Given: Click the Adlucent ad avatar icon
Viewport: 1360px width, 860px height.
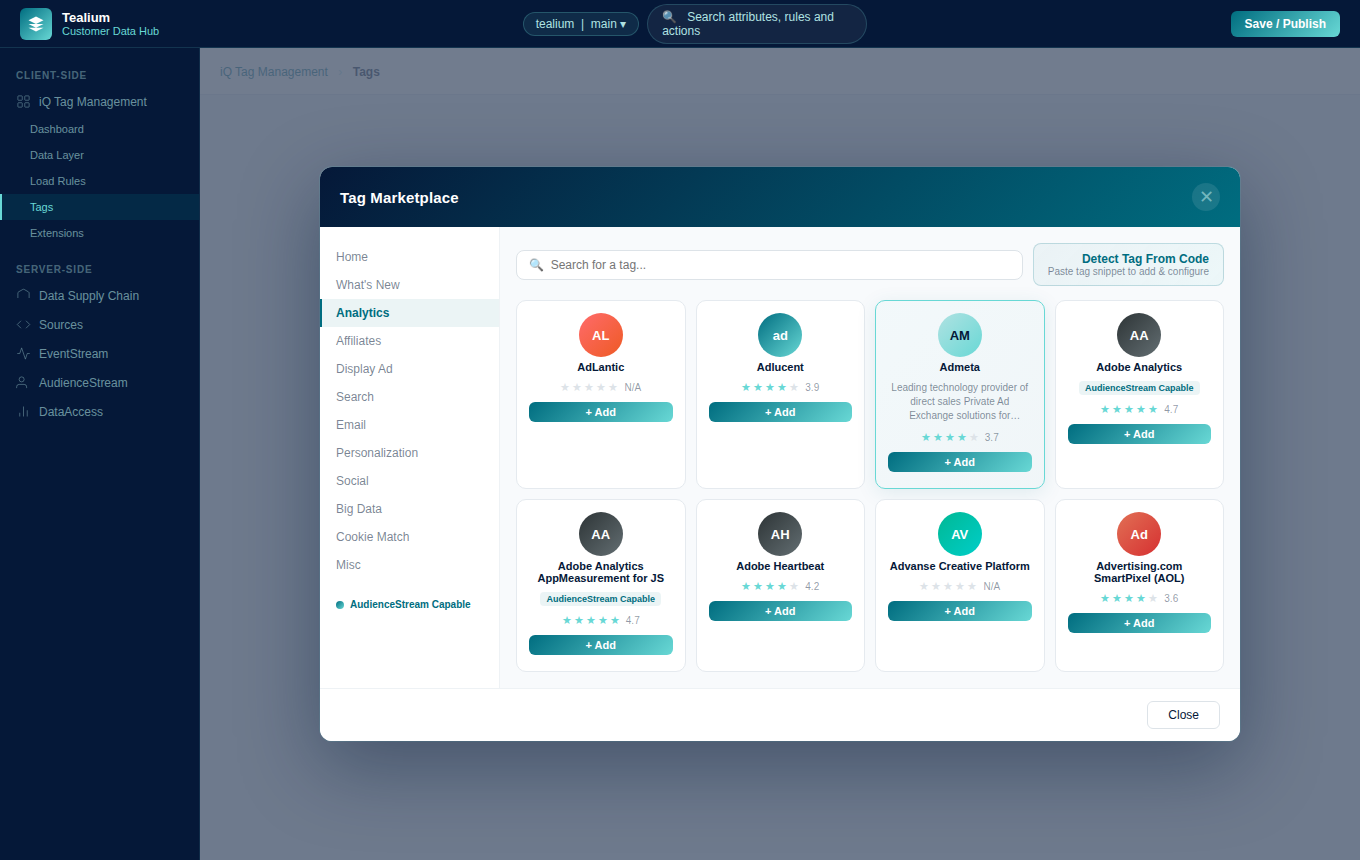Looking at the screenshot, I should coord(780,335).
